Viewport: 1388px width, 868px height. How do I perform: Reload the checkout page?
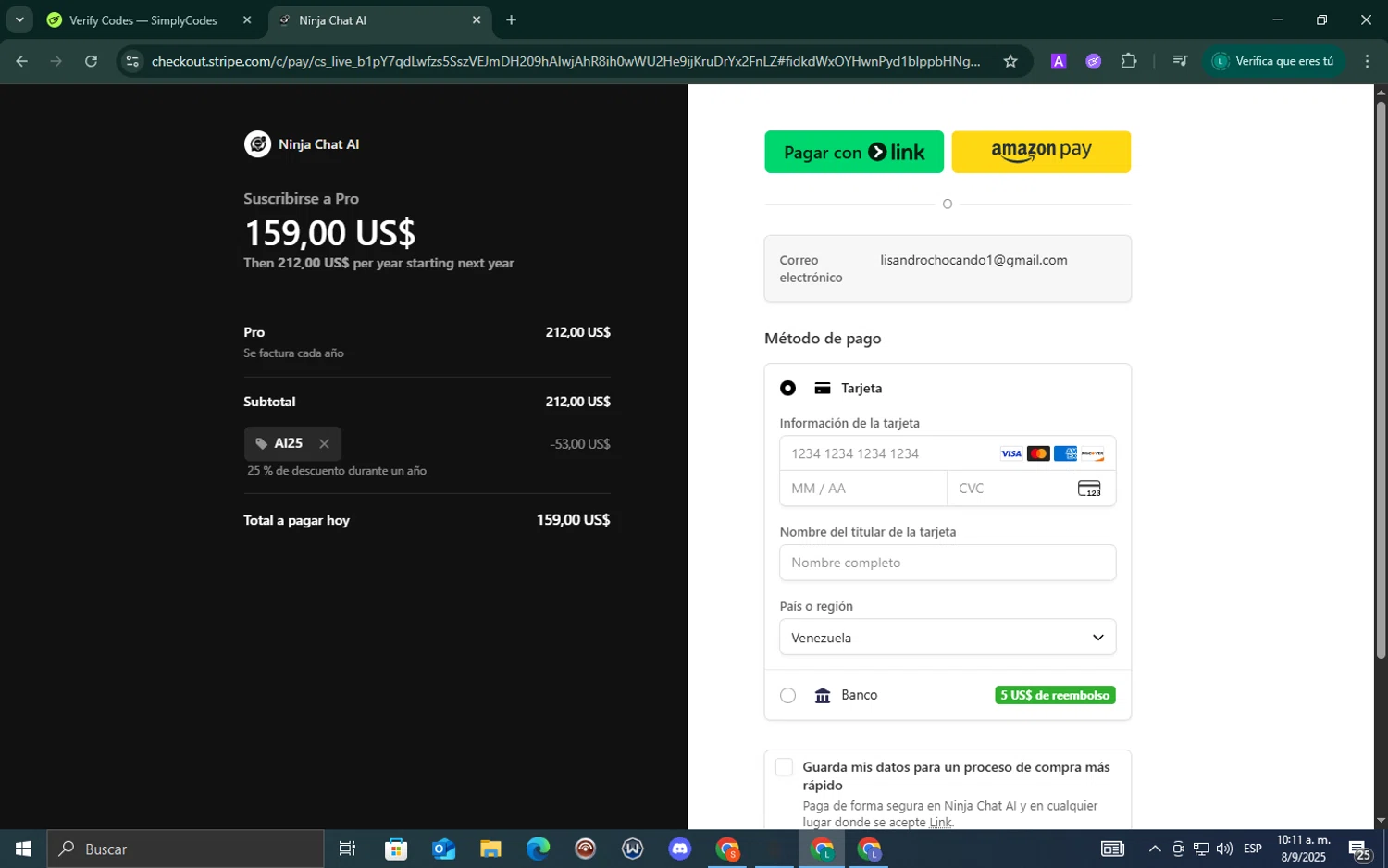[91, 61]
